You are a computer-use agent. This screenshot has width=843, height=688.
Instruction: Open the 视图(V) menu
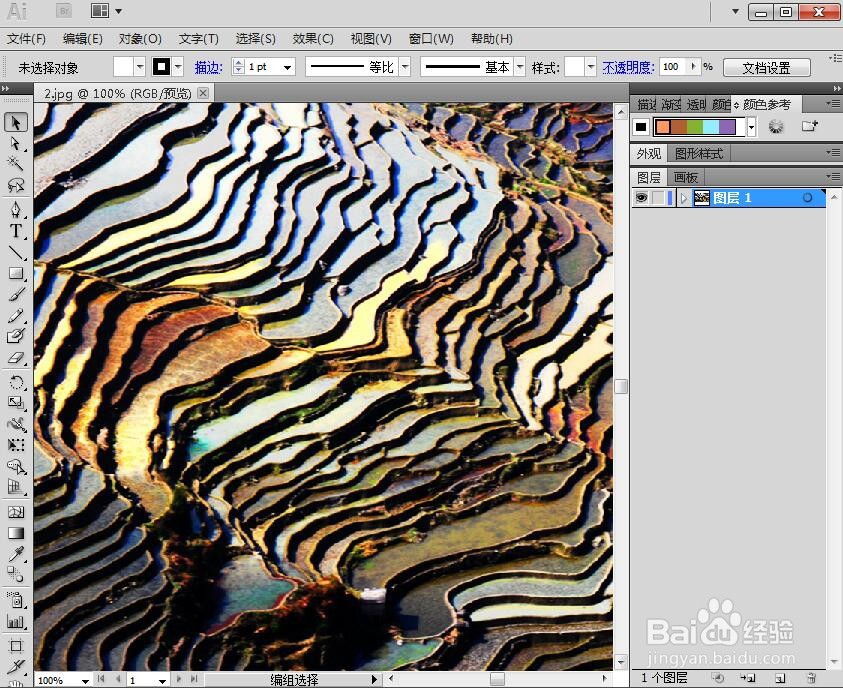[371, 39]
